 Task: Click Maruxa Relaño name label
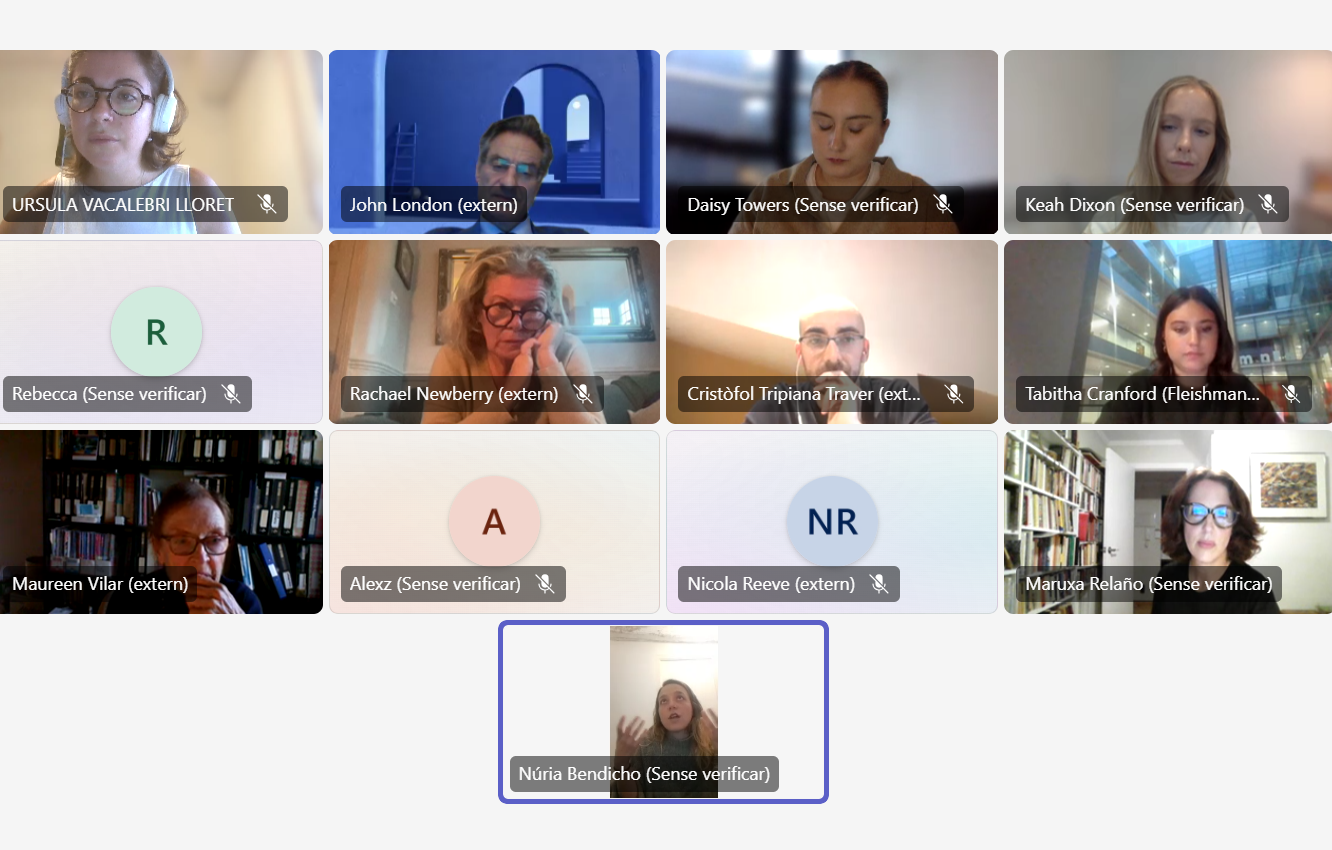(x=1148, y=584)
